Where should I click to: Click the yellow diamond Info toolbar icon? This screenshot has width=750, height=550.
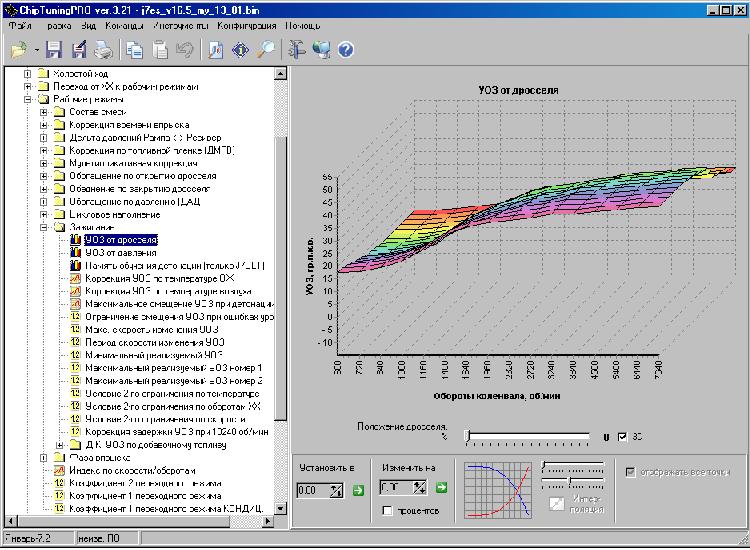[242, 49]
